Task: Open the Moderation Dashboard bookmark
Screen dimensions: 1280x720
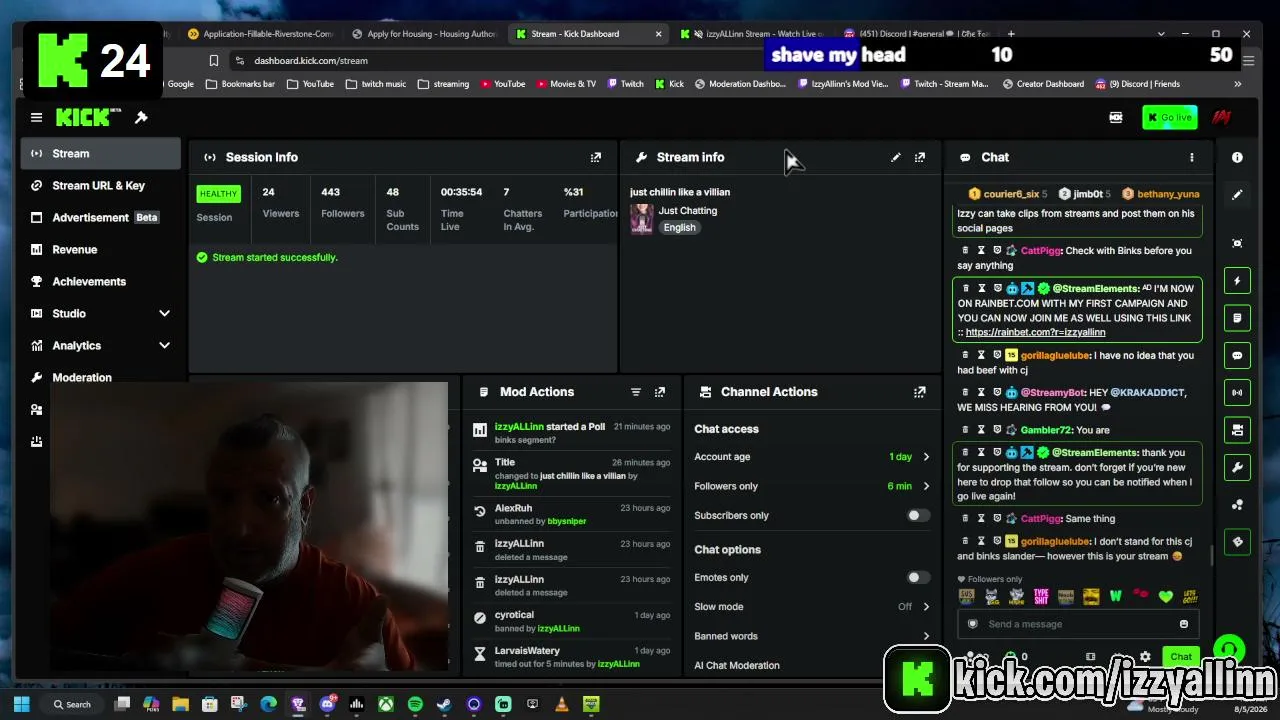Action: pos(740,84)
